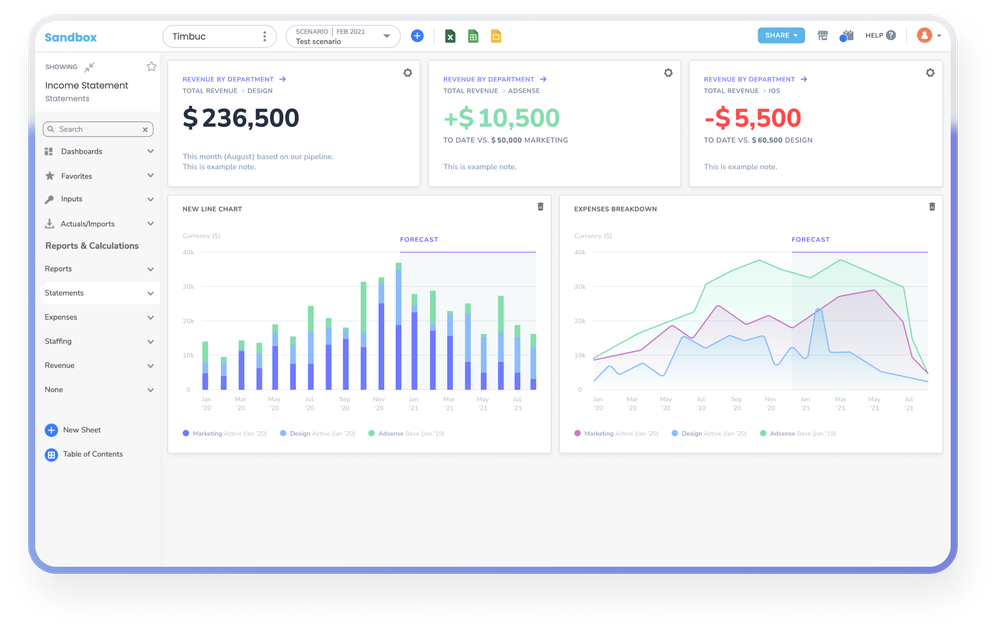
Task: Open settings gear on Design revenue card
Action: click(408, 73)
